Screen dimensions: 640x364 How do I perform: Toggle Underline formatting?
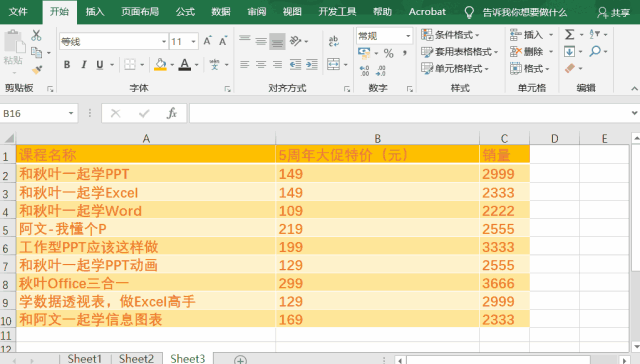tap(100, 64)
